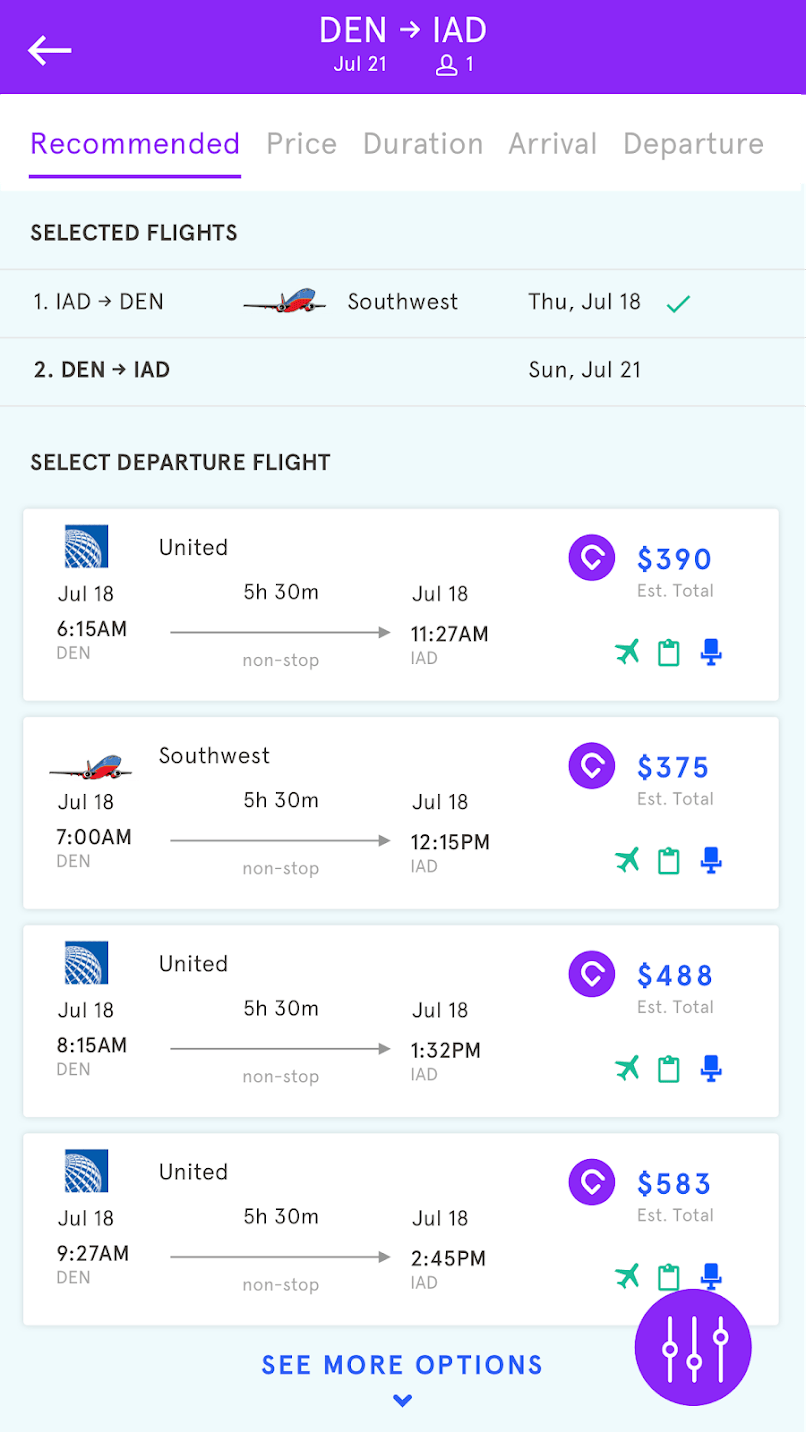Image resolution: width=806 pixels, height=1432 pixels.
Task: Tap the back arrow in header
Action: [49, 50]
